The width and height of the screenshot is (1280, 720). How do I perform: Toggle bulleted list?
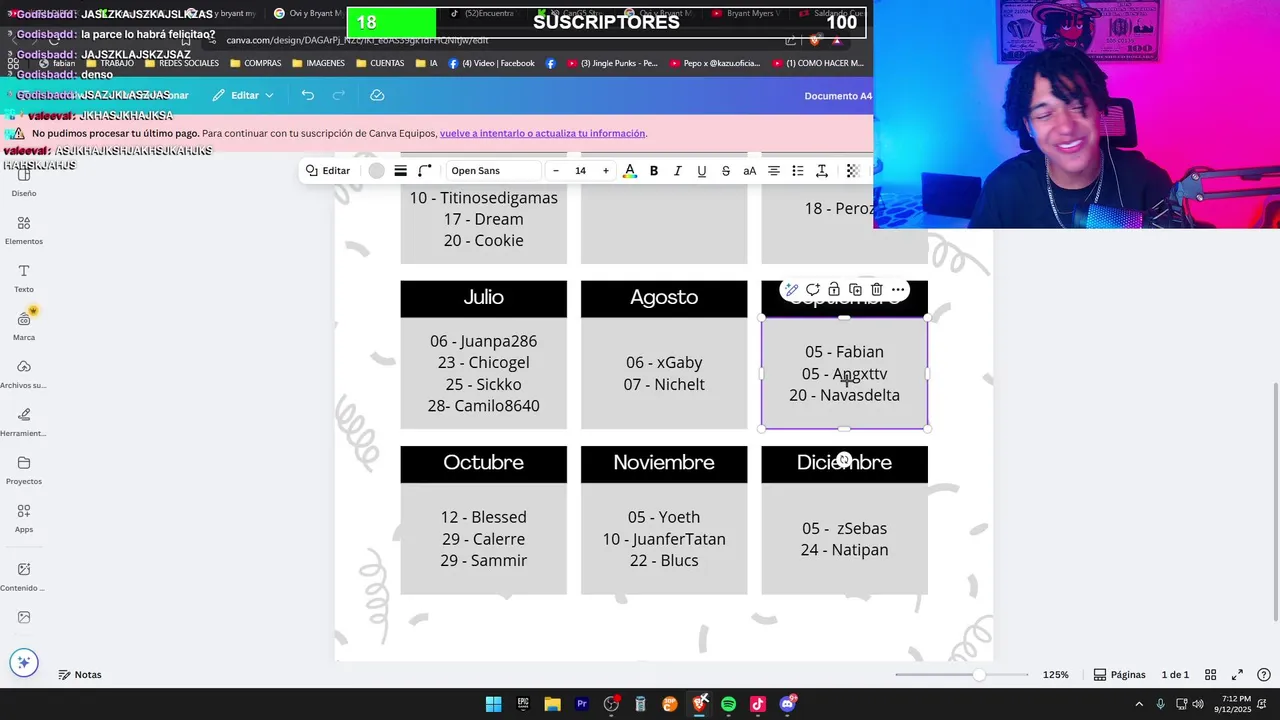tap(798, 171)
